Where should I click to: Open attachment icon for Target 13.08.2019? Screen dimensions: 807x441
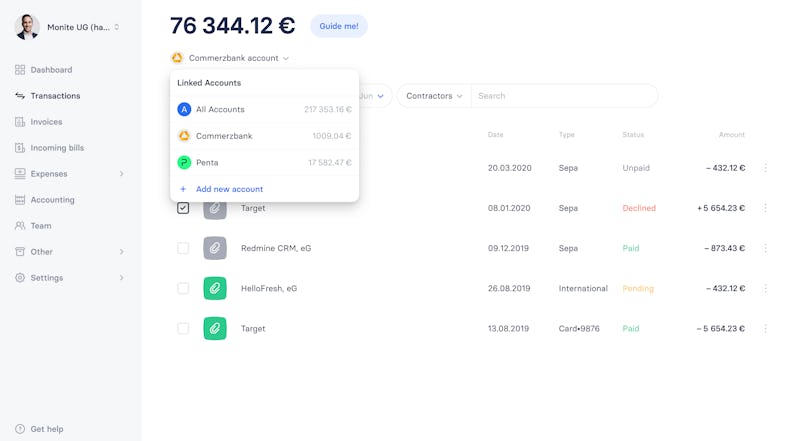pos(215,328)
